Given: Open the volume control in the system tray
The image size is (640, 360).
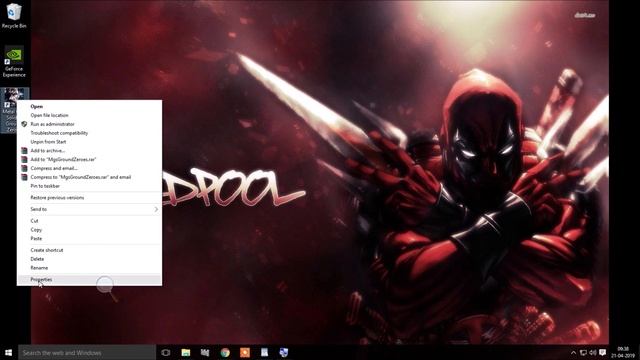Looking at the screenshot, I should click(593, 353).
